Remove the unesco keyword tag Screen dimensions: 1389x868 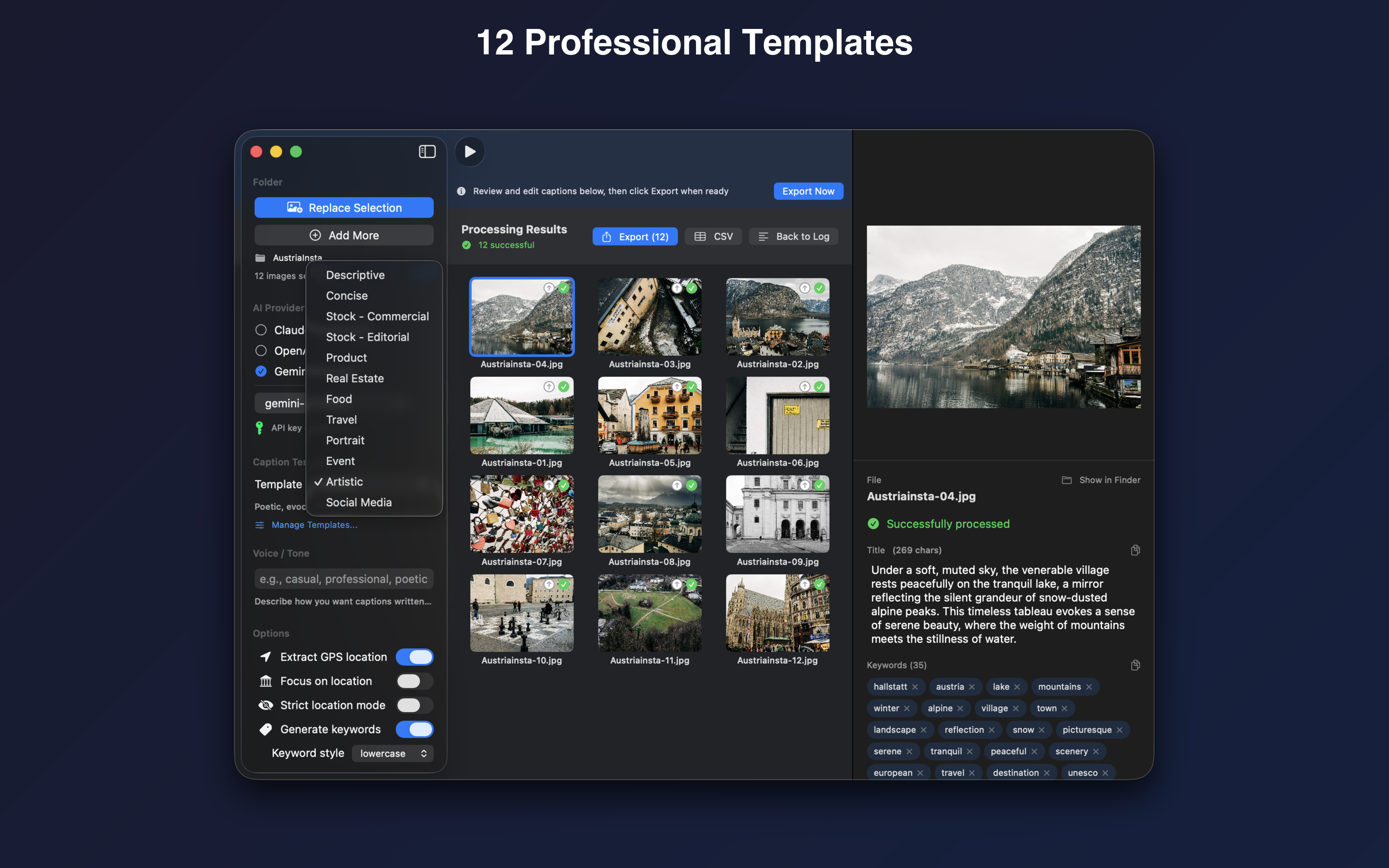[x=1105, y=773]
